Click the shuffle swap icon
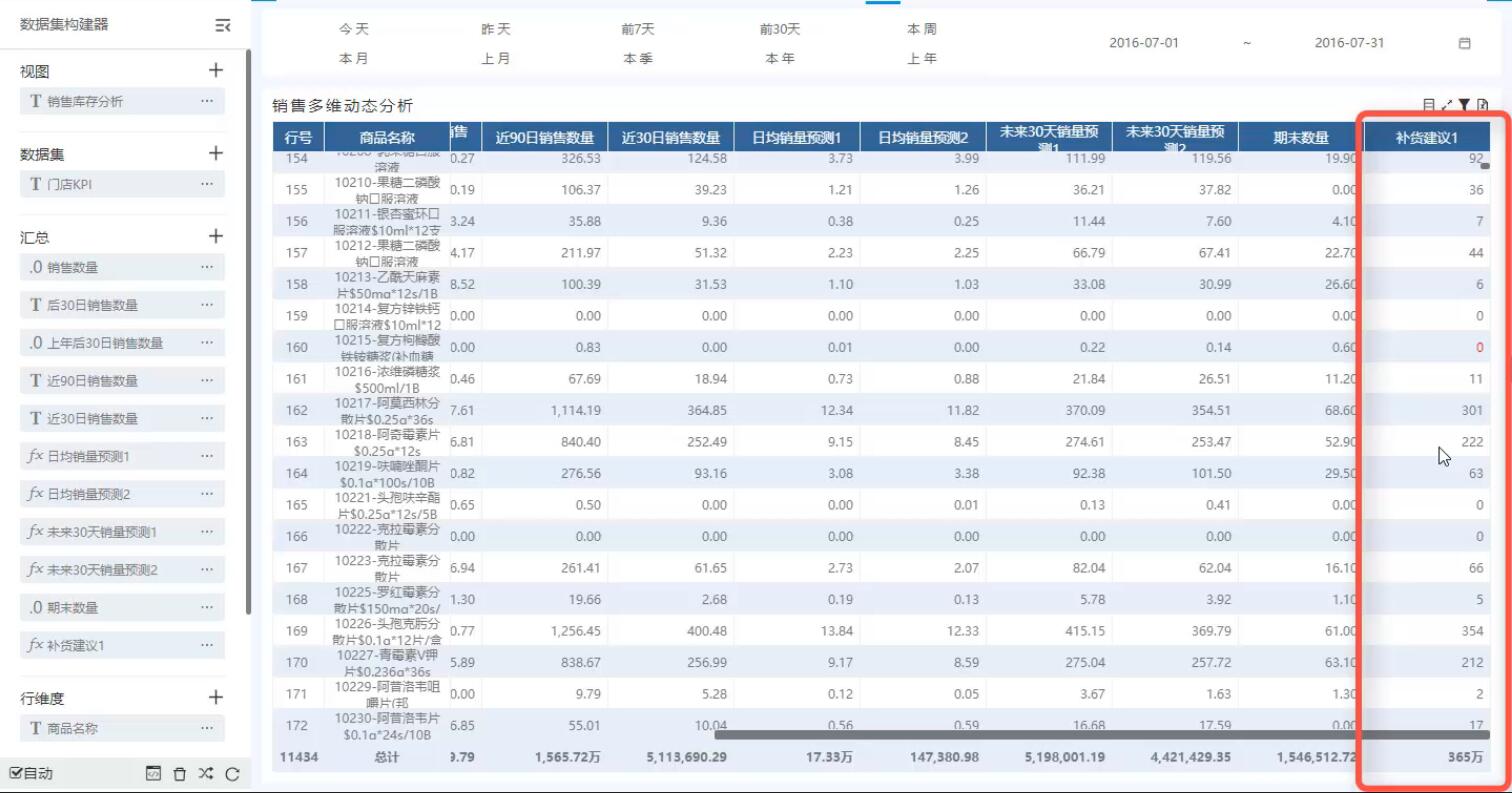1512x793 pixels. pos(206,773)
